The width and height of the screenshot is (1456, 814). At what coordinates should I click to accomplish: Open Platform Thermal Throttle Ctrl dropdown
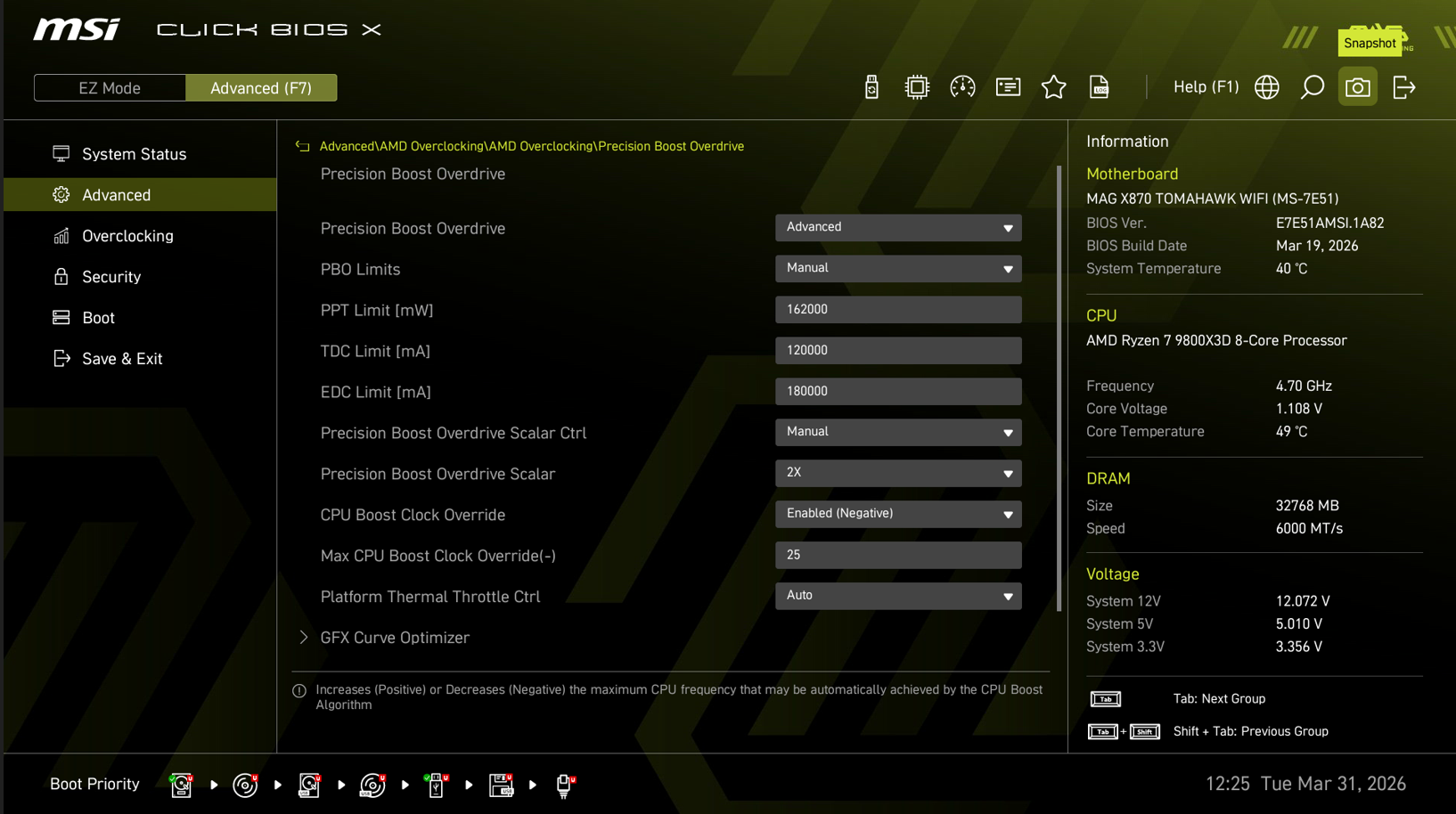click(x=898, y=597)
